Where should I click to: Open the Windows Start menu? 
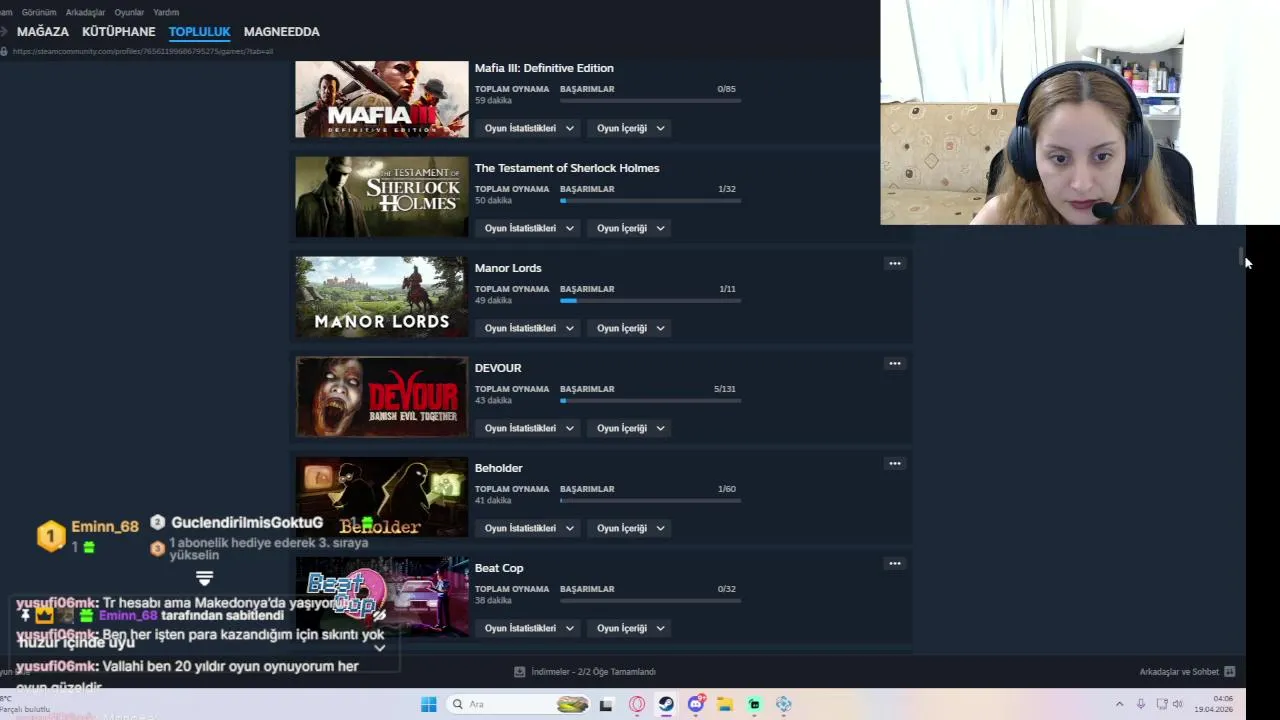tap(428, 704)
